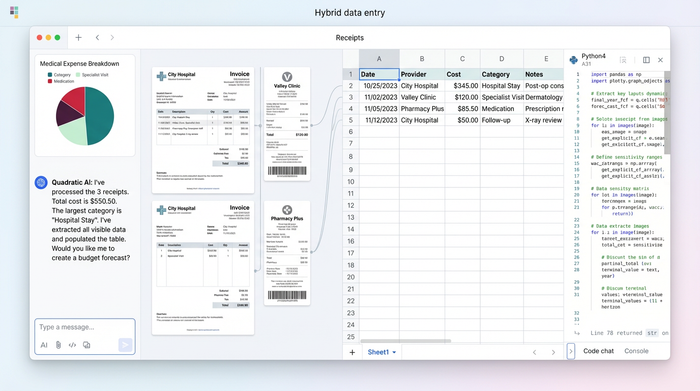Image resolution: width=700 pixels, height=391 pixels.
Task: Click the Quadratic AI avatar
Action: [41, 182]
